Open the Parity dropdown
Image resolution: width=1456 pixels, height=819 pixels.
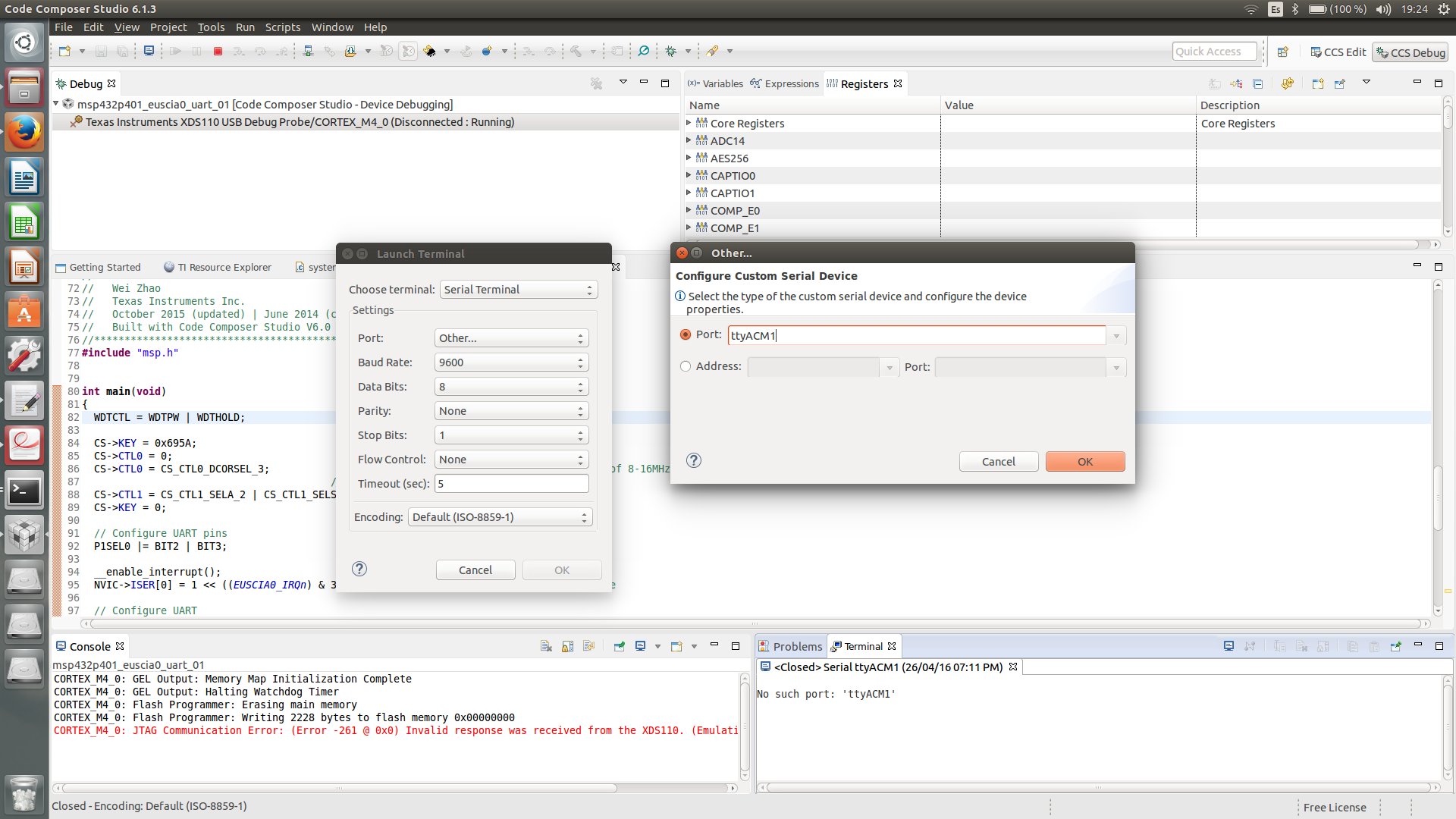[x=512, y=411]
